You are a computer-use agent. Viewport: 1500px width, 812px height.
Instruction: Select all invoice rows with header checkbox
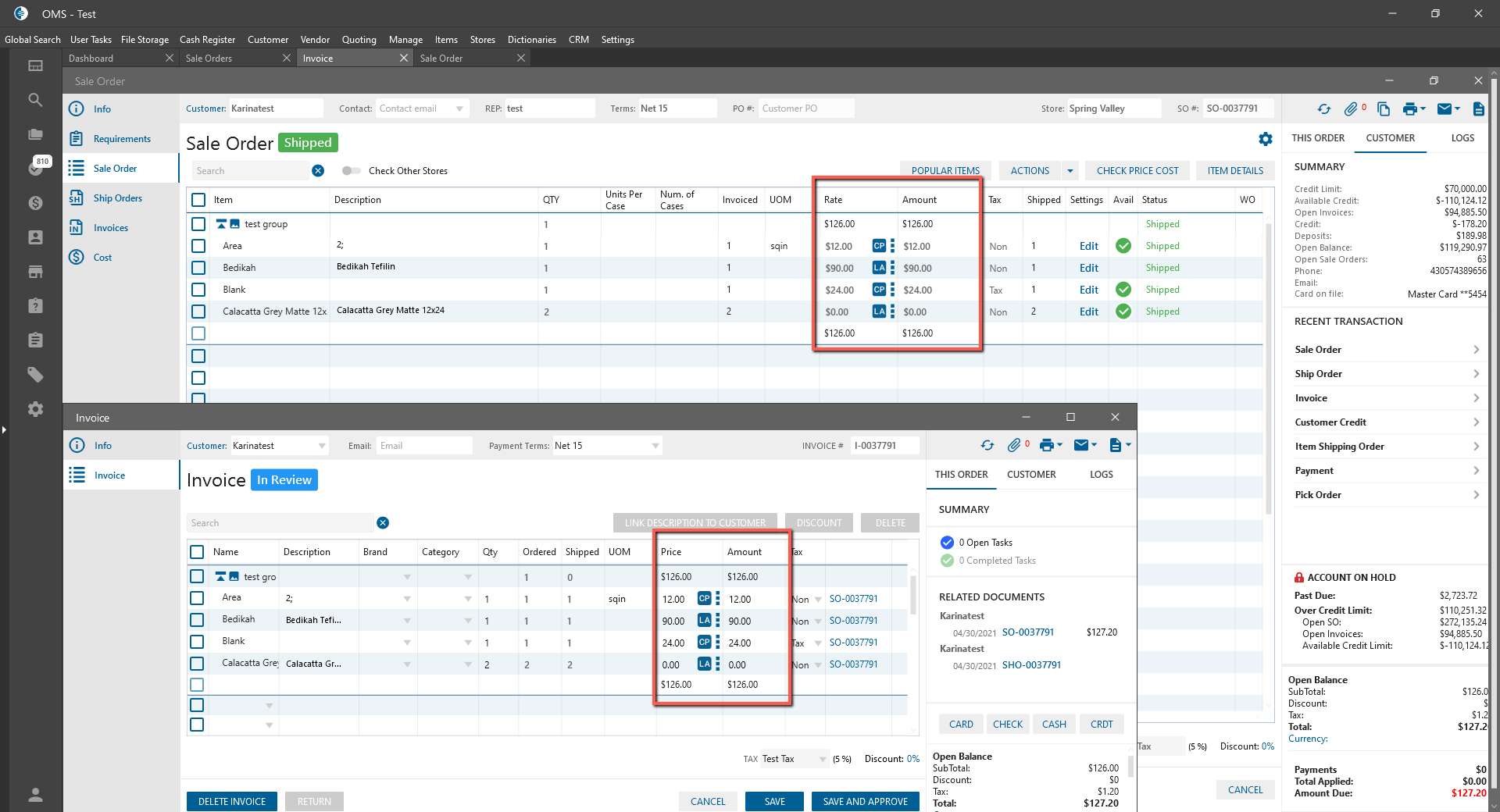(x=197, y=552)
